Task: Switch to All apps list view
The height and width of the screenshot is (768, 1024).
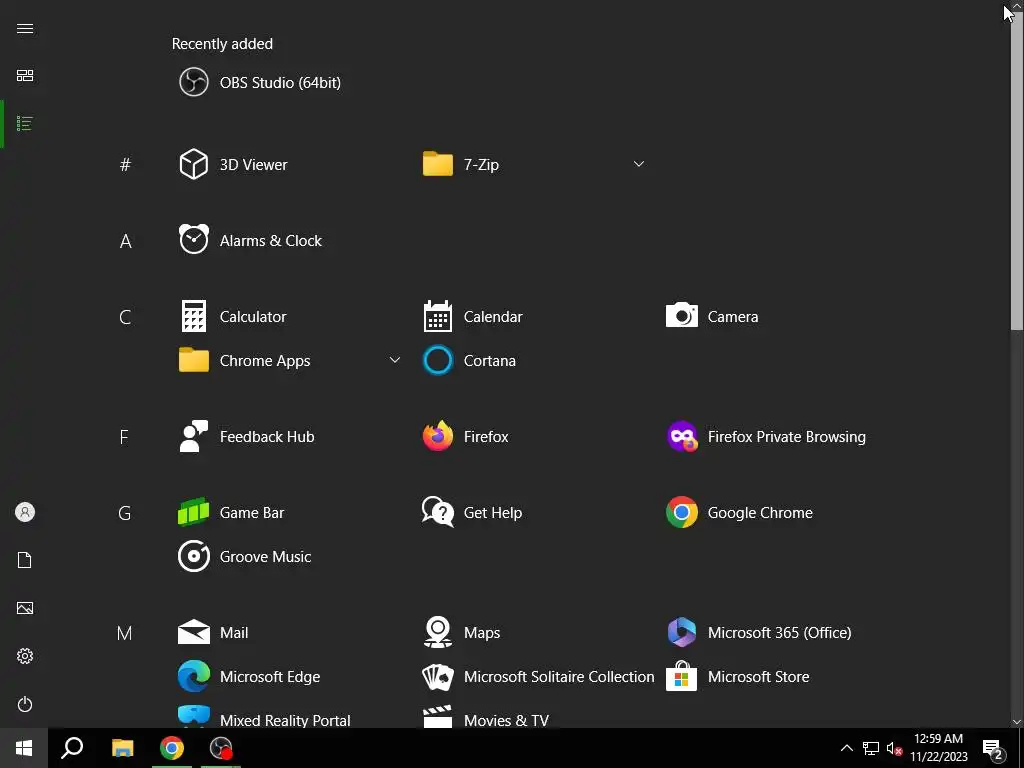Action: pyautogui.click(x=25, y=123)
